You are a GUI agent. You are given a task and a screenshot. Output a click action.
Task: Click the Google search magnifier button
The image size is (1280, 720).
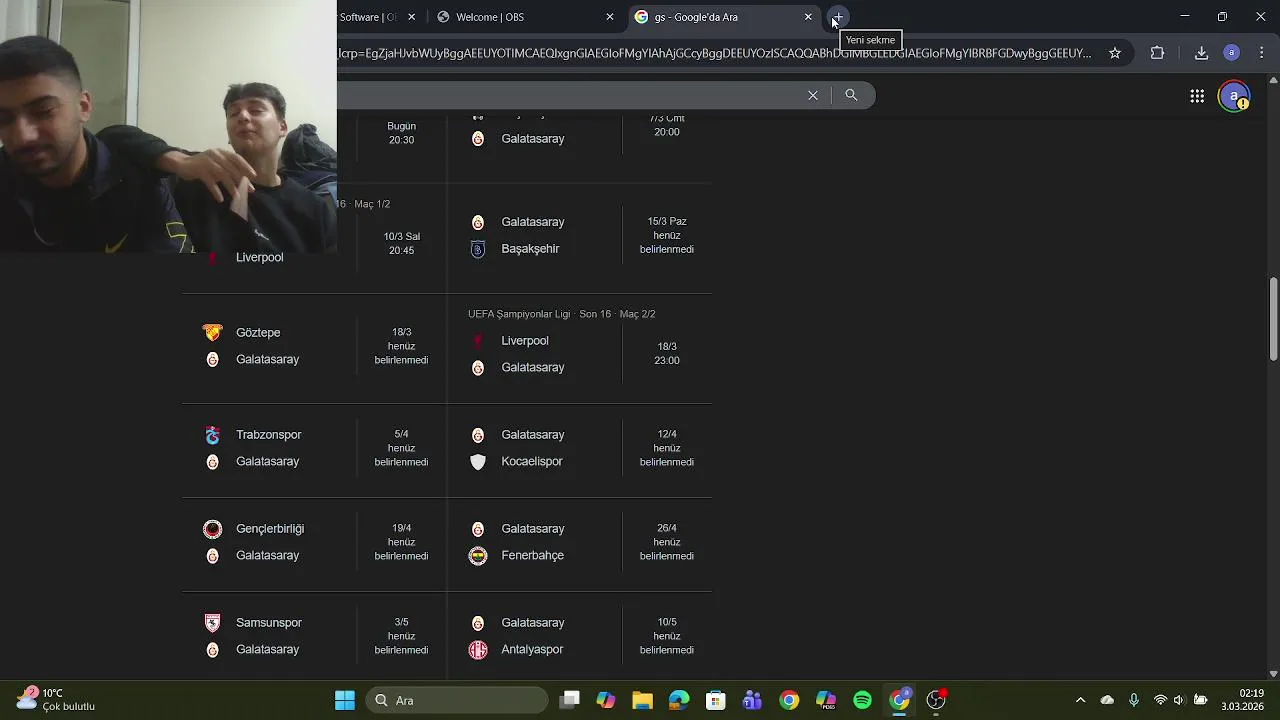[851, 95]
